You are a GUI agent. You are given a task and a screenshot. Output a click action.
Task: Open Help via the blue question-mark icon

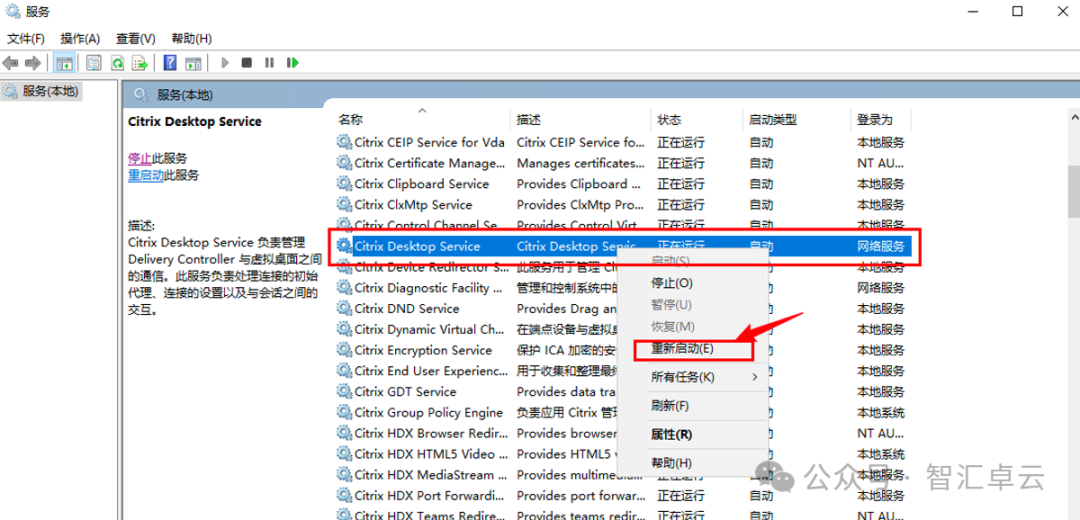tap(170, 63)
